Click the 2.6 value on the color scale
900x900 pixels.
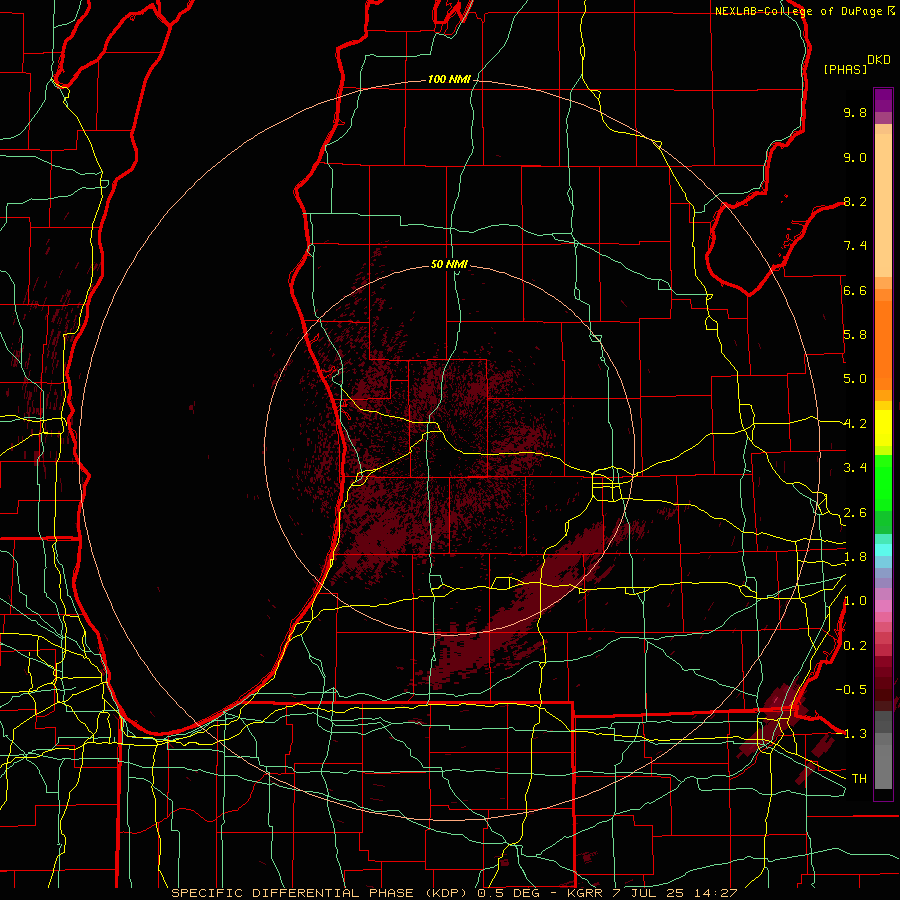tap(855, 513)
